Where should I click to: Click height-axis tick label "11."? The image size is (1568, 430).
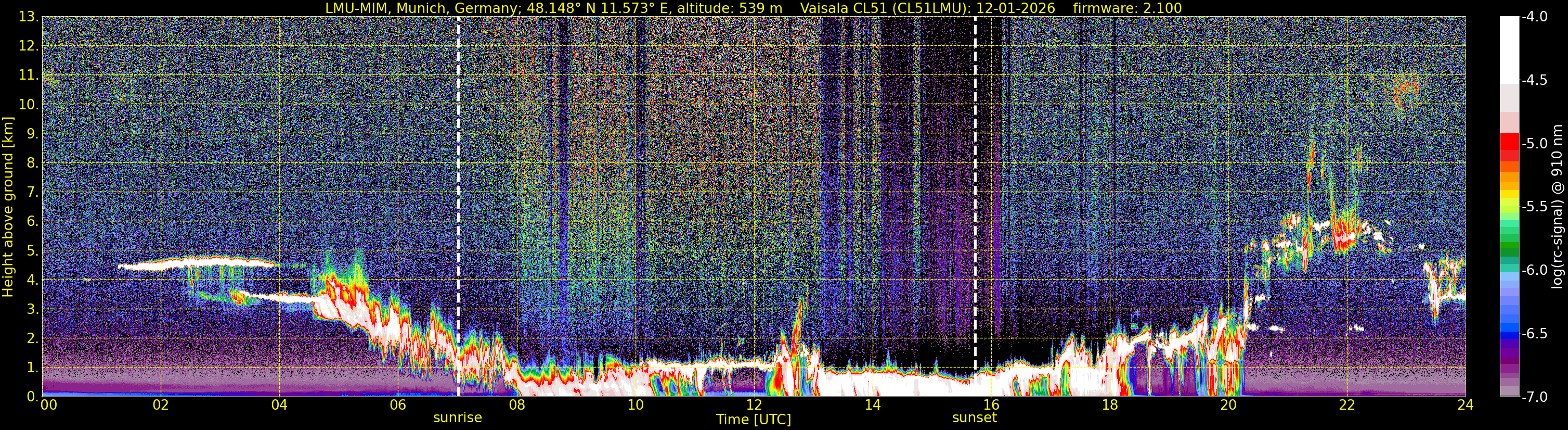coord(29,75)
